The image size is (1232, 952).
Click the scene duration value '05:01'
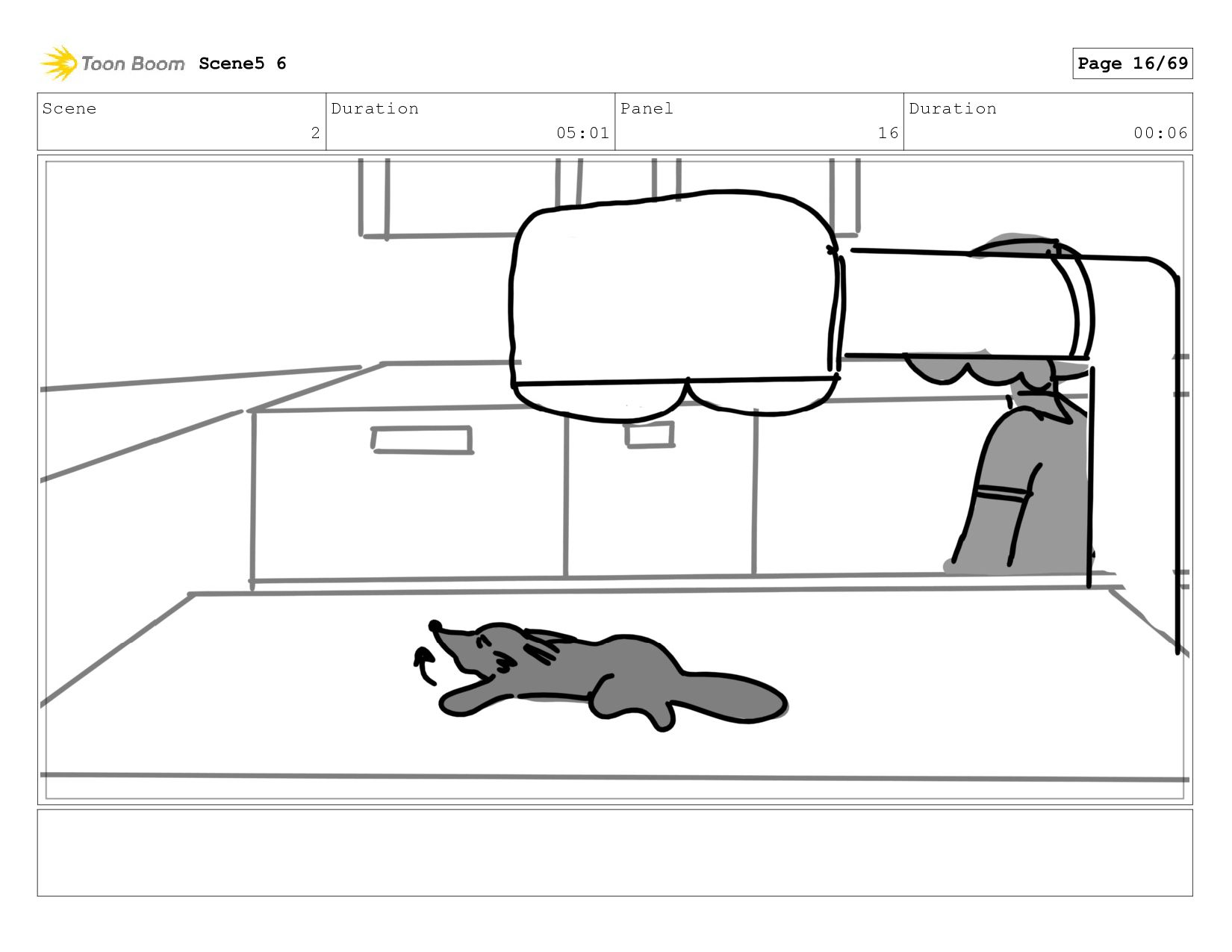[x=582, y=133]
